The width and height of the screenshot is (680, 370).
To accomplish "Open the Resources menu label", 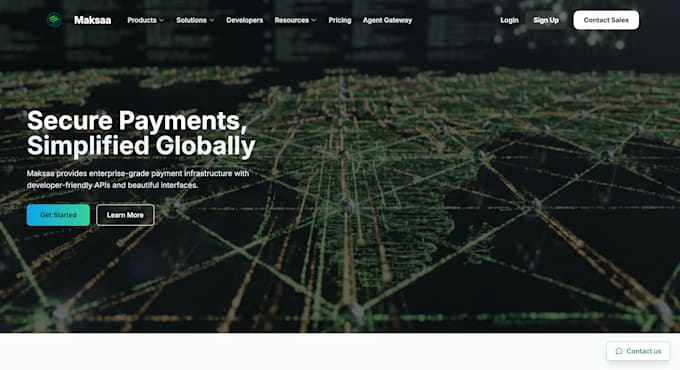I will 291,20.
